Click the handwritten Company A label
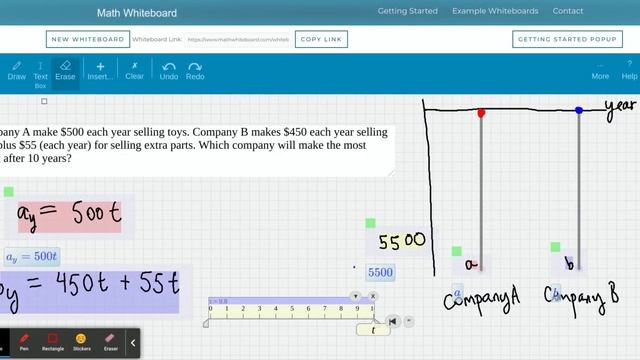The height and width of the screenshot is (360, 640). 481,300
